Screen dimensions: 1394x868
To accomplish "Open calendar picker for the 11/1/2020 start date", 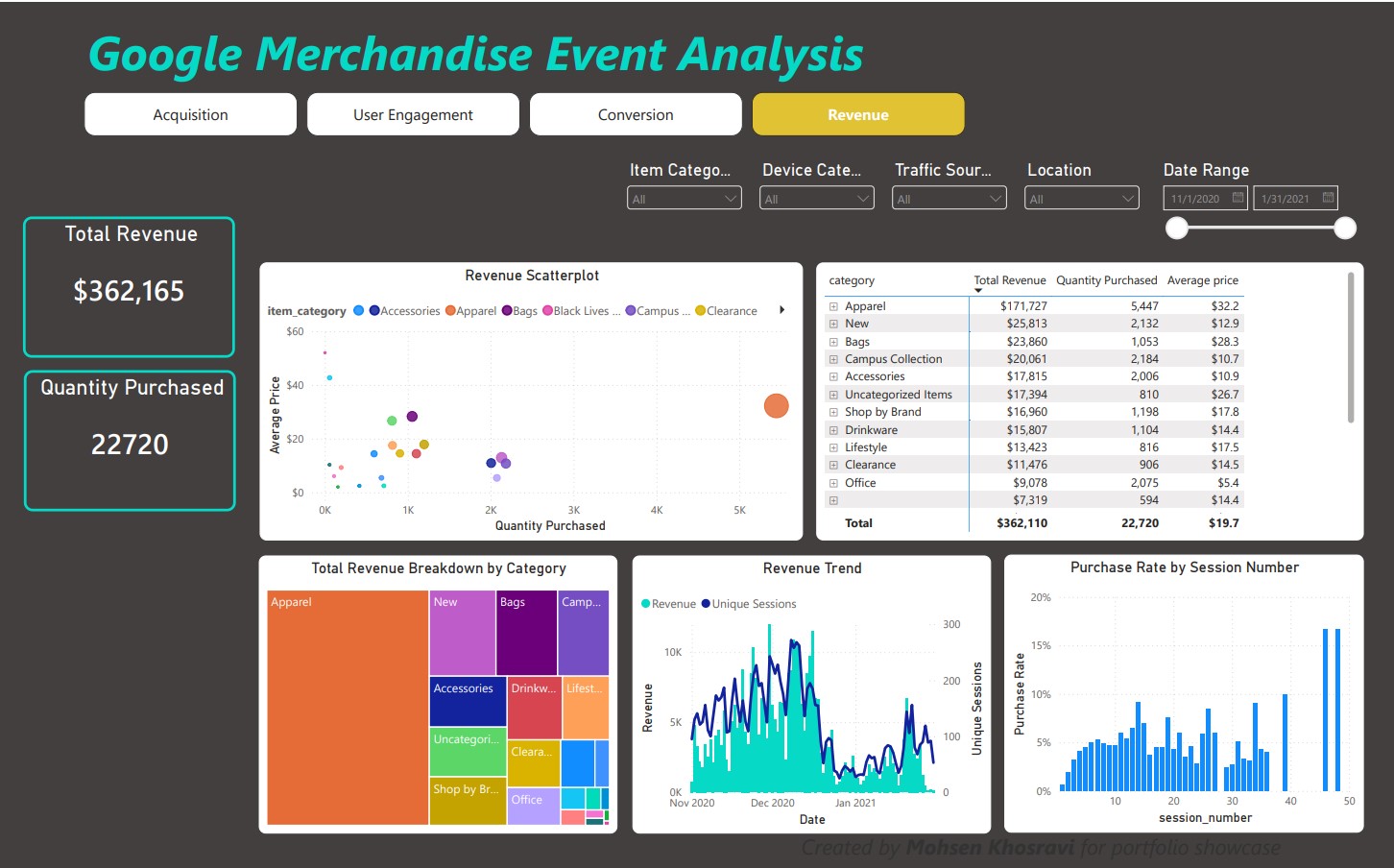I will 1238,198.
